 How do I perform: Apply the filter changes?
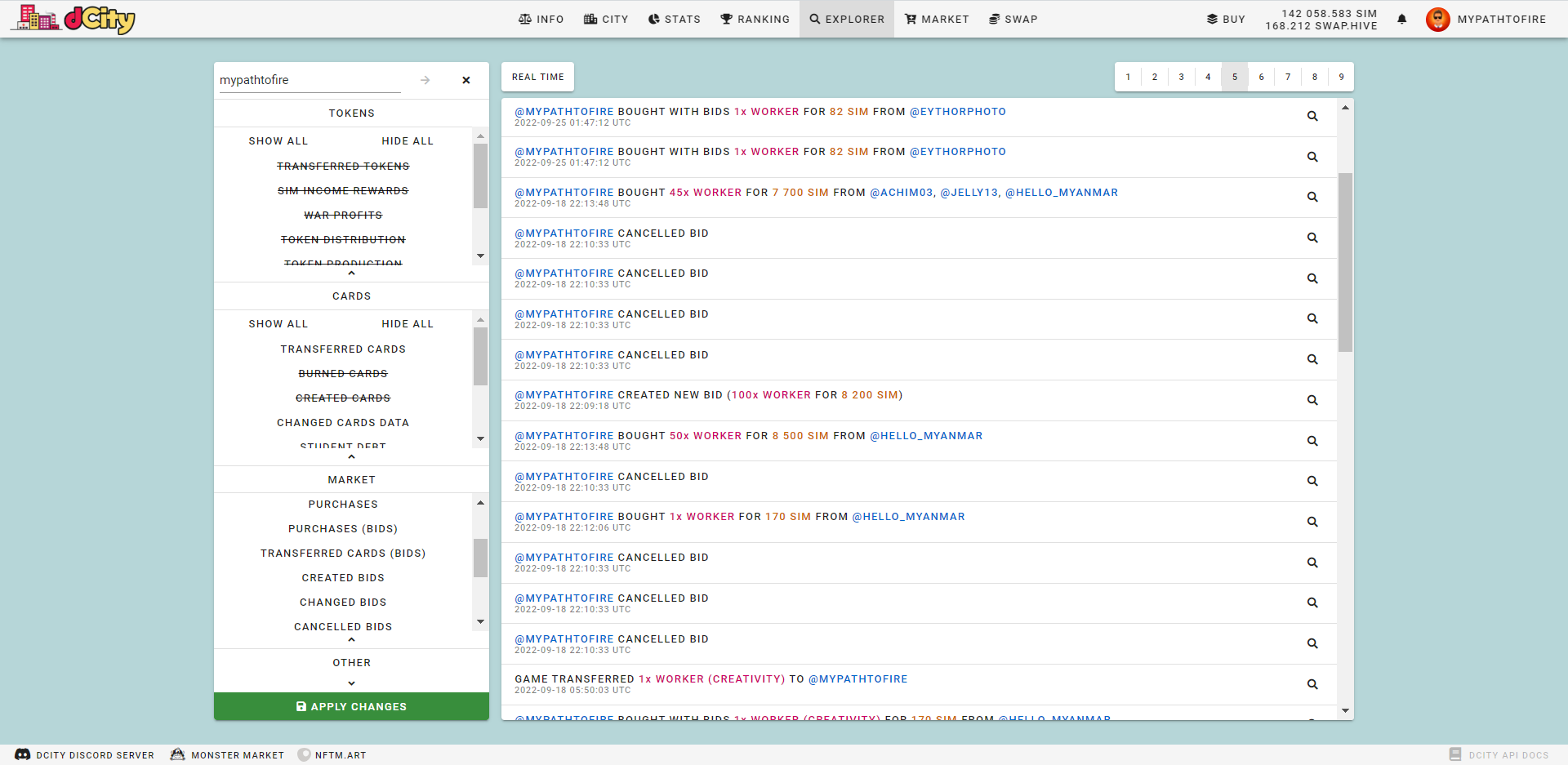click(351, 706)
